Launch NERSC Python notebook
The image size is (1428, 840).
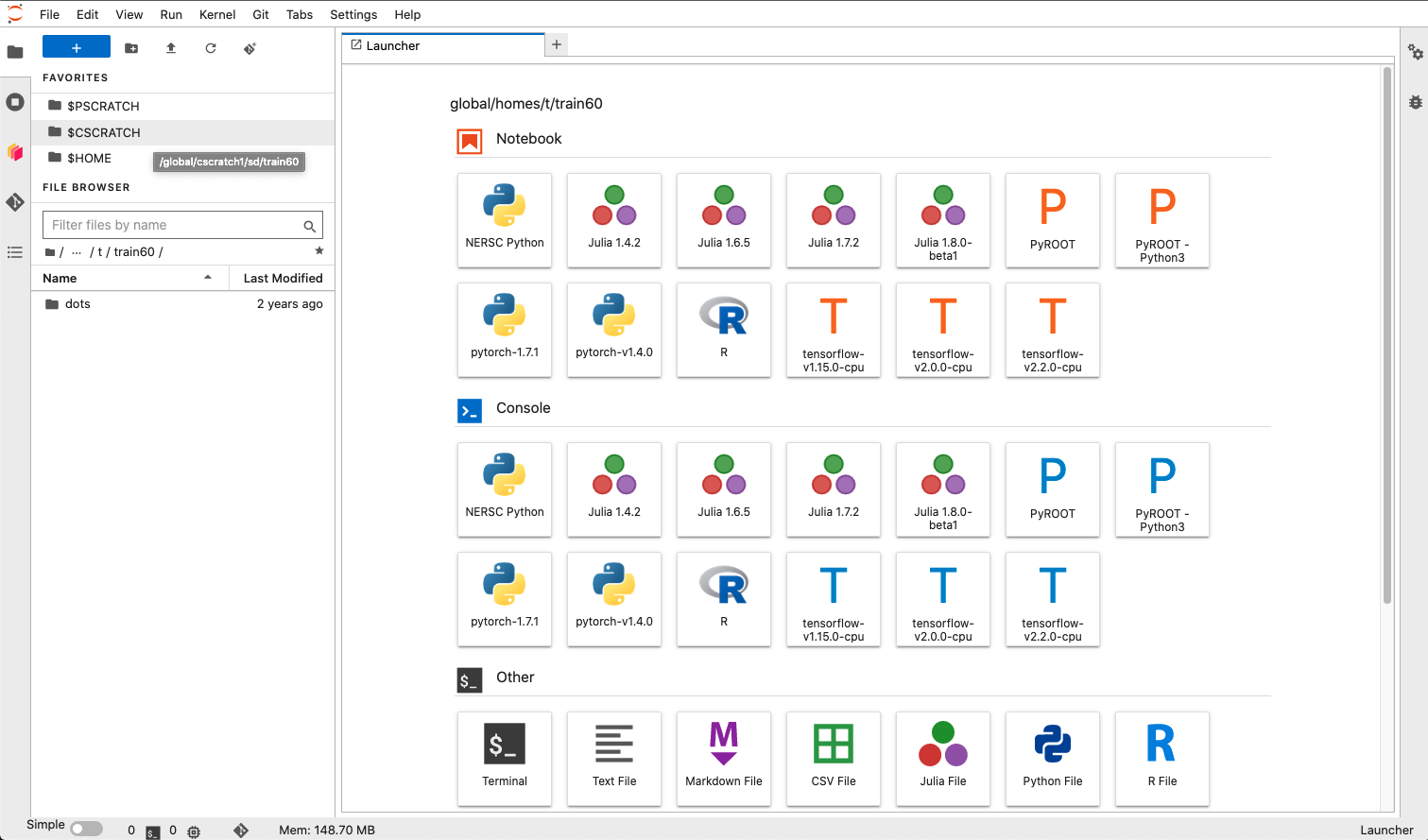505,220
